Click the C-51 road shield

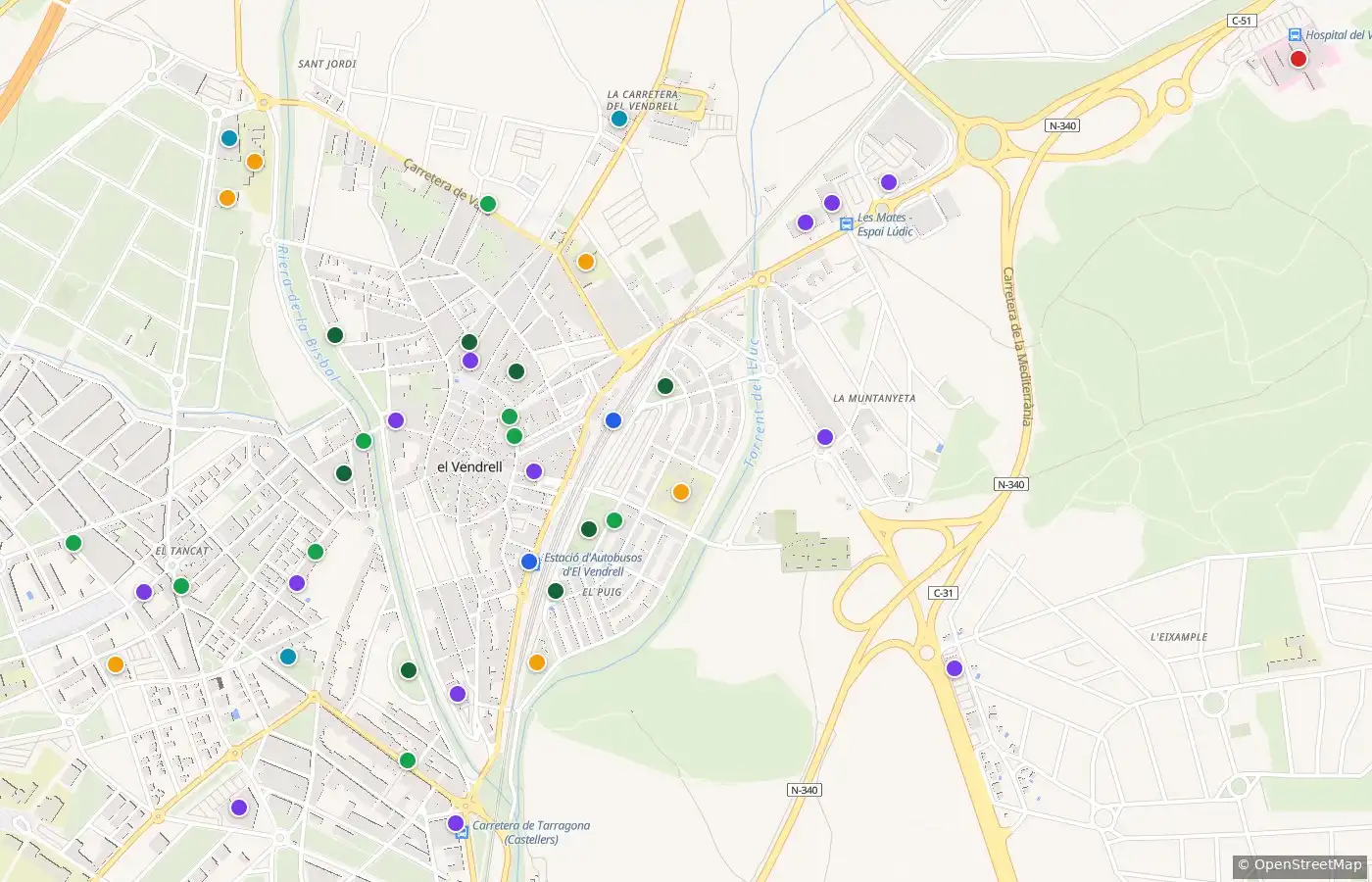point(1242,21)
